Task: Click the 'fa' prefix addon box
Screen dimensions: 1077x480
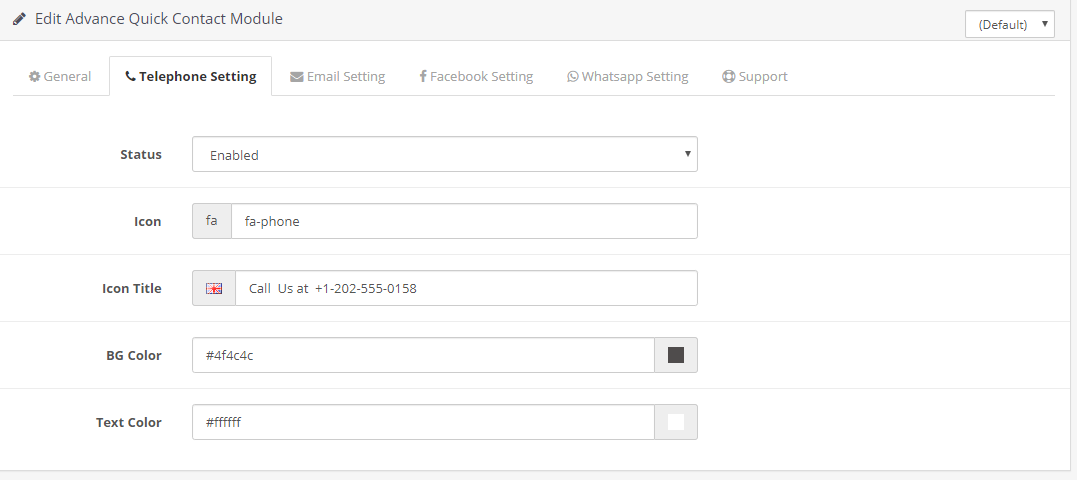Action: [x=212, y=221]
